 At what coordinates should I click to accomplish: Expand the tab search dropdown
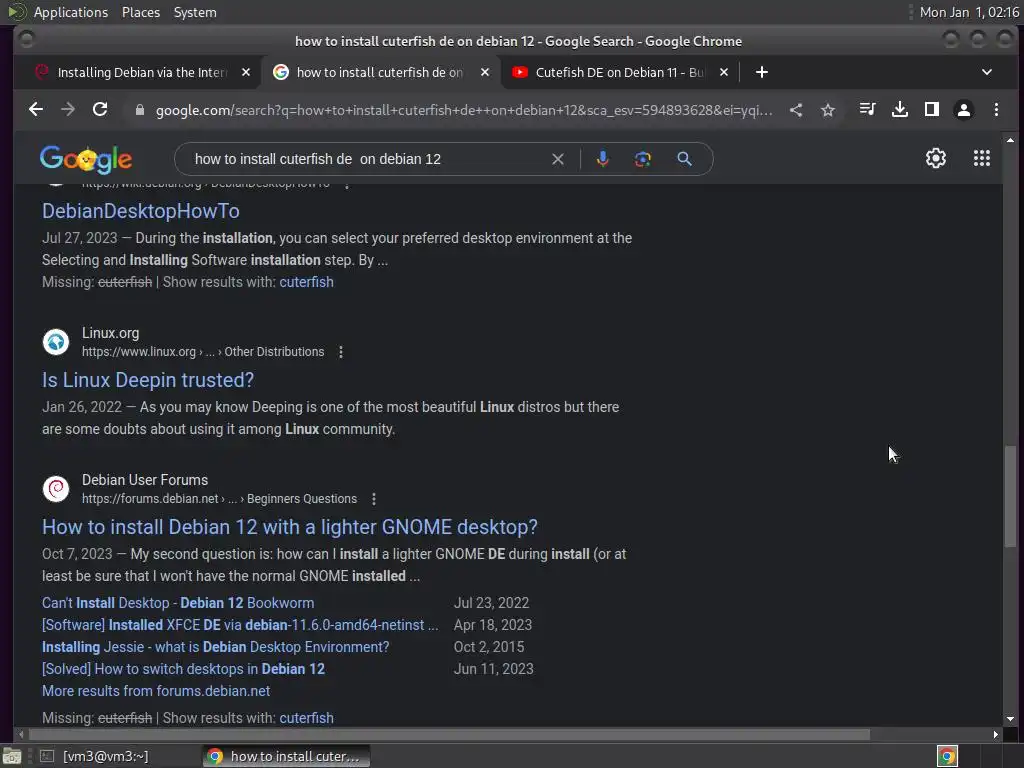987,72
